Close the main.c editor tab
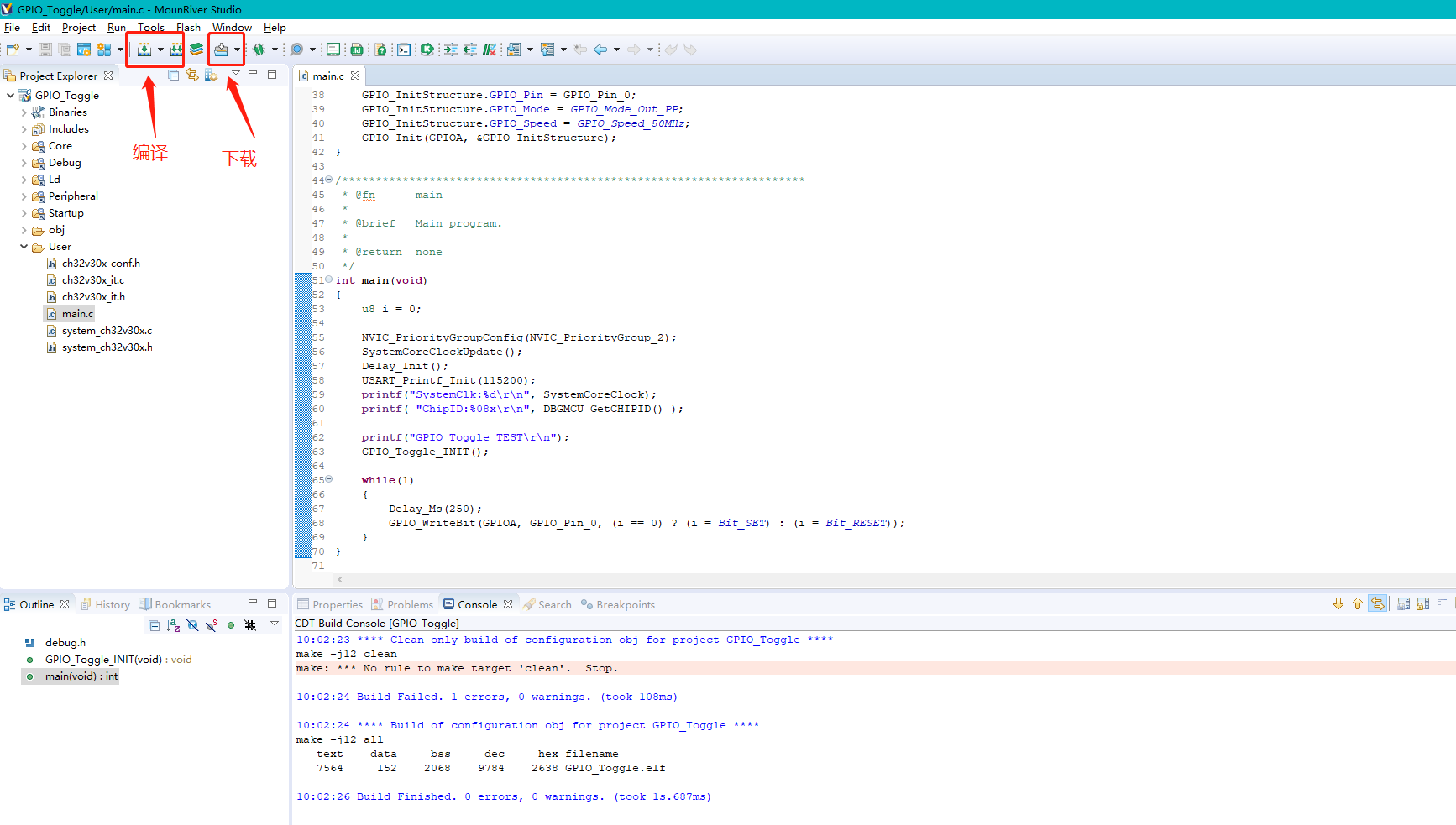This screenshot has width=1456, height=825. pyautogui.click(x=355, y=76)
